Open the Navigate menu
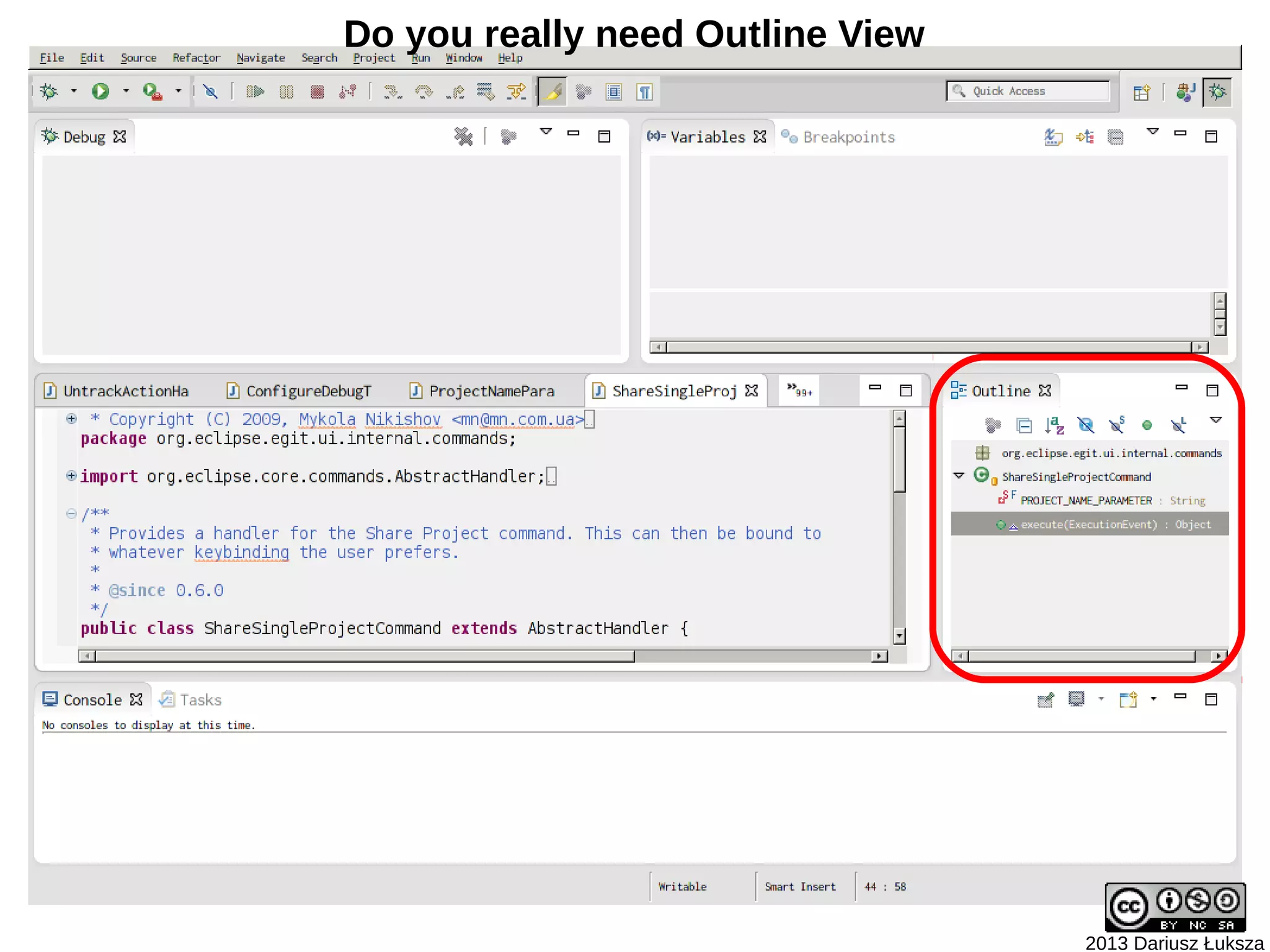Image resolution: width=1270 pixels, height=952 pixels. tap(260, 58)
